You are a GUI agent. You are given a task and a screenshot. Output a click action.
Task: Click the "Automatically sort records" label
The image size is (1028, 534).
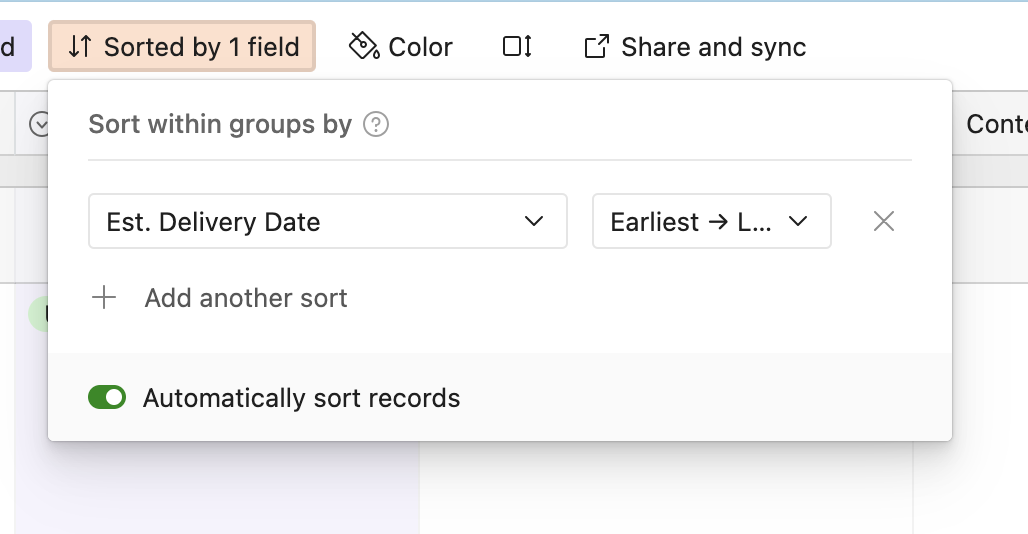(x=301, y=398)
